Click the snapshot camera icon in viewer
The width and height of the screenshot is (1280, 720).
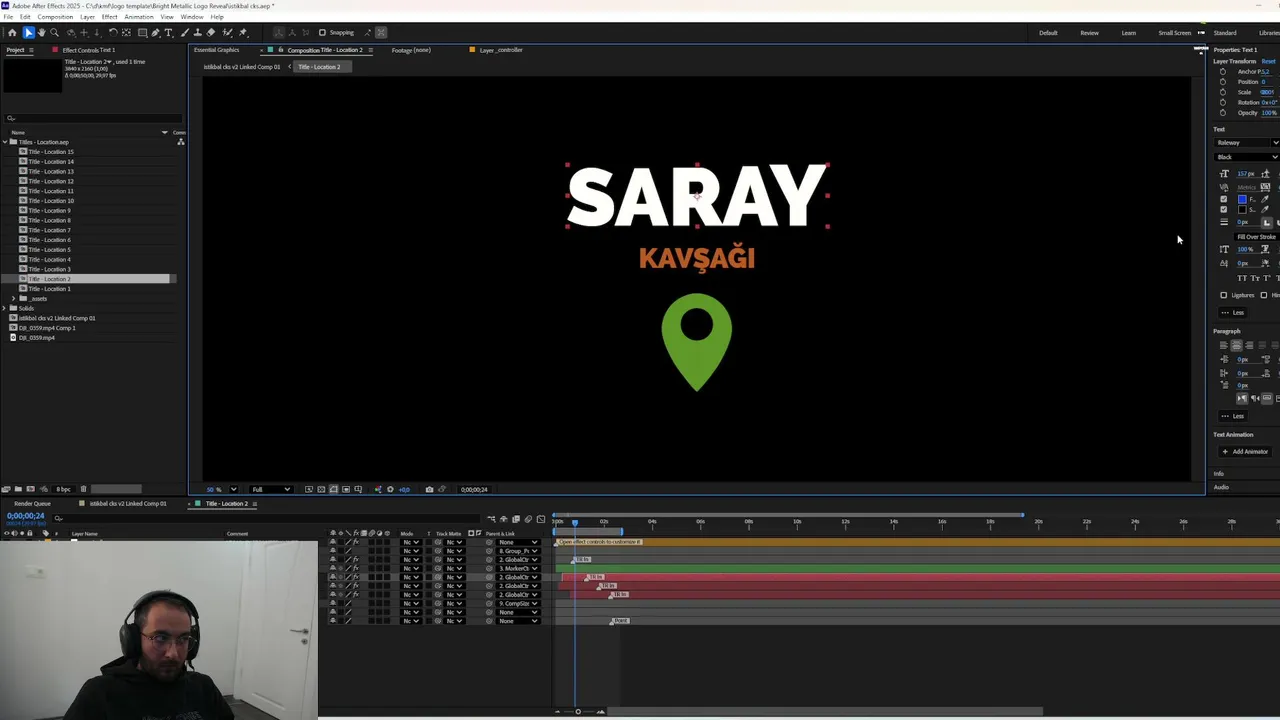tap(429, 489)
